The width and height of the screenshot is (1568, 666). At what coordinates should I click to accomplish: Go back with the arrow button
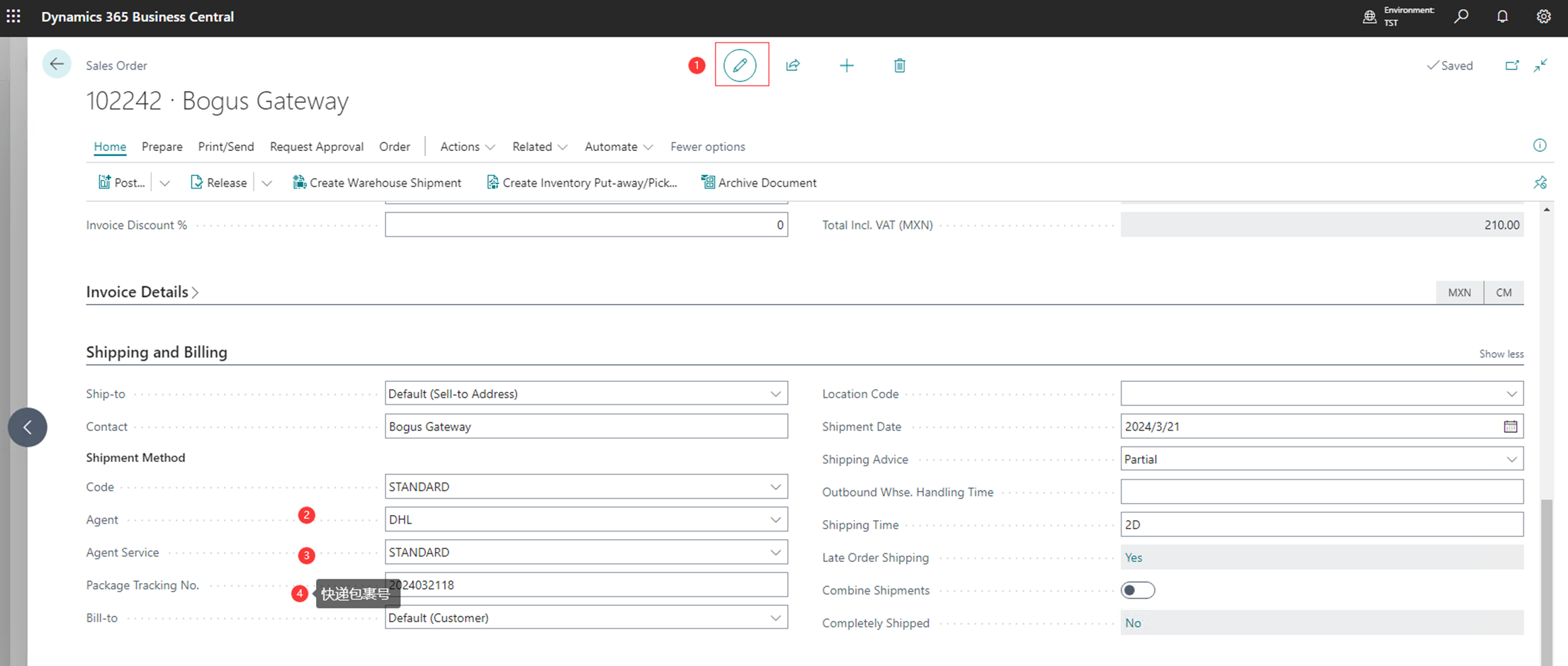coord(57,64)
